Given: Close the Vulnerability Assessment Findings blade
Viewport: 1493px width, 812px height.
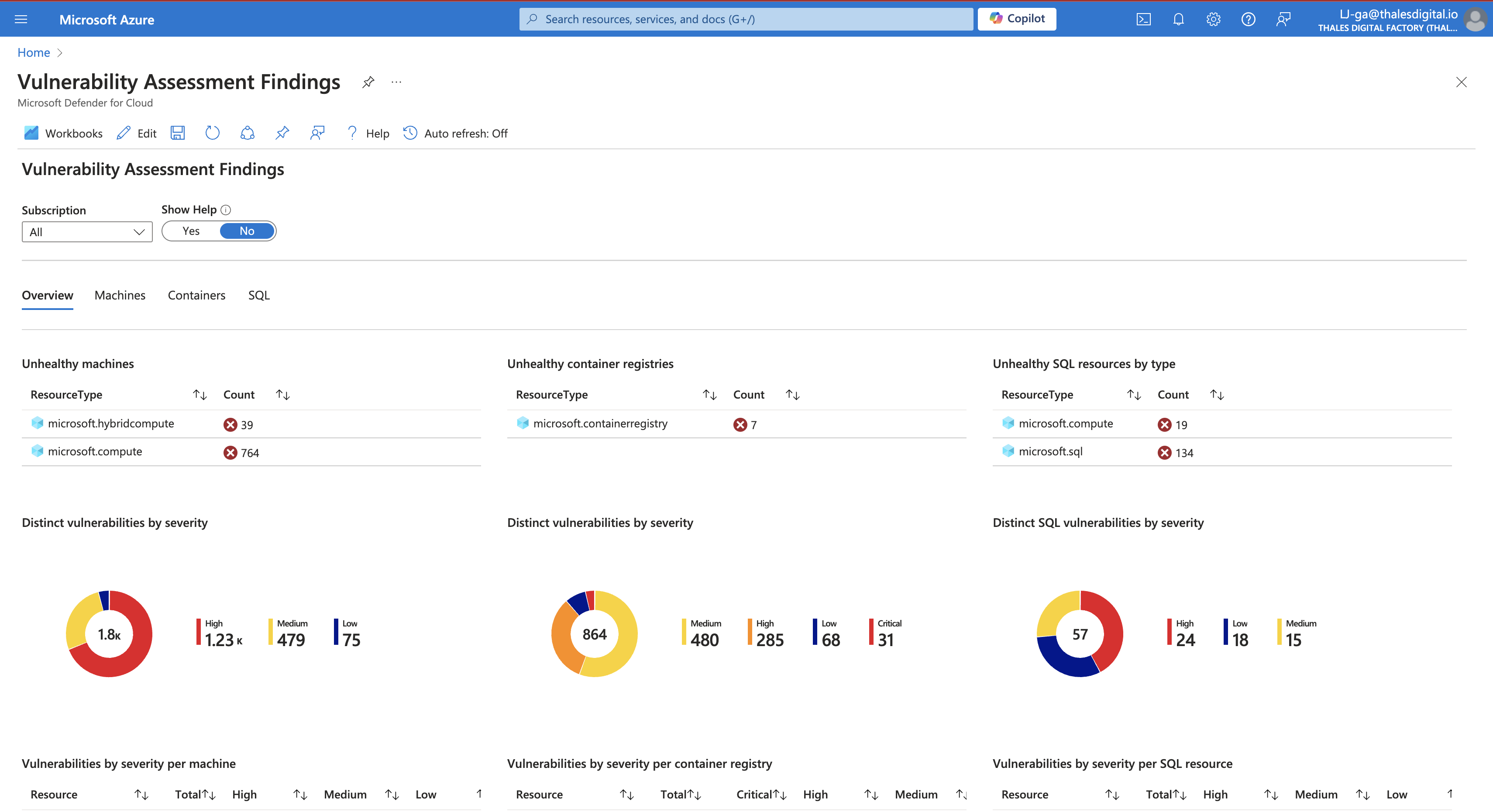Looking at the screenshot, I should click(x=1461, y=83).
